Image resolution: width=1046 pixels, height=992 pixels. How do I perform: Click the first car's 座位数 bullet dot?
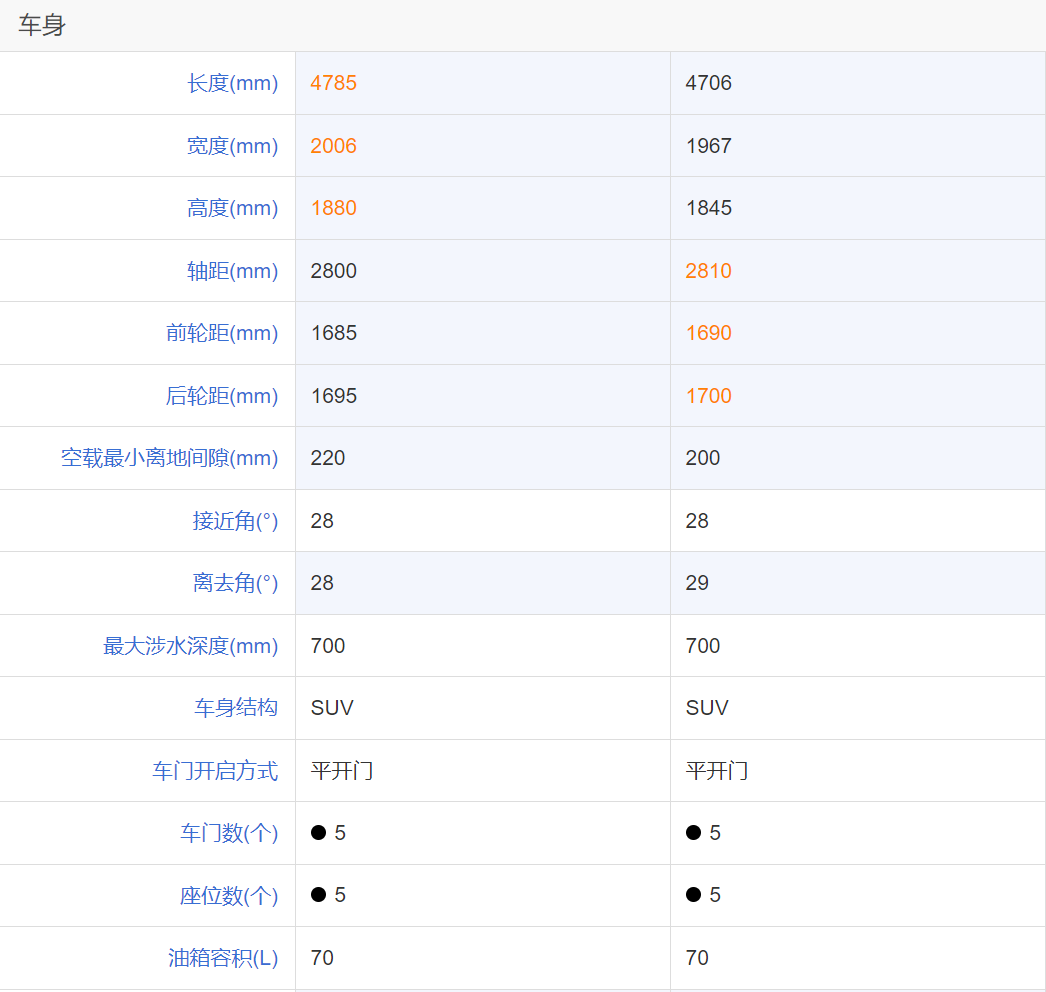[x=318, y=895]
